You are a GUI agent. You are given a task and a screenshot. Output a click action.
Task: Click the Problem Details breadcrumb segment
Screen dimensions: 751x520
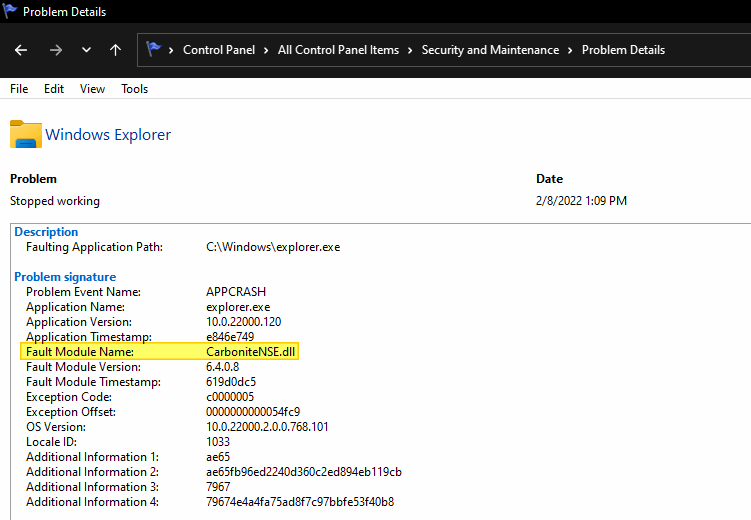tap(623, 50)
